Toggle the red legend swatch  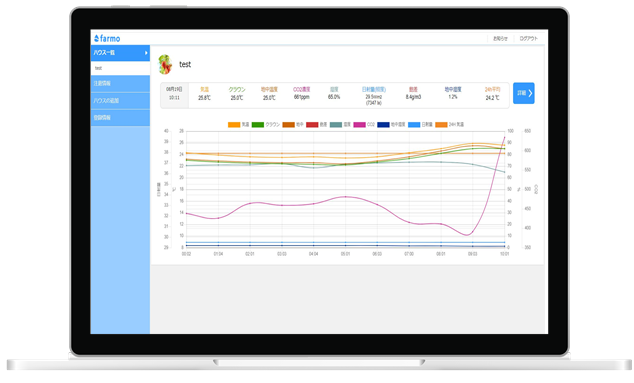[312, 125]
